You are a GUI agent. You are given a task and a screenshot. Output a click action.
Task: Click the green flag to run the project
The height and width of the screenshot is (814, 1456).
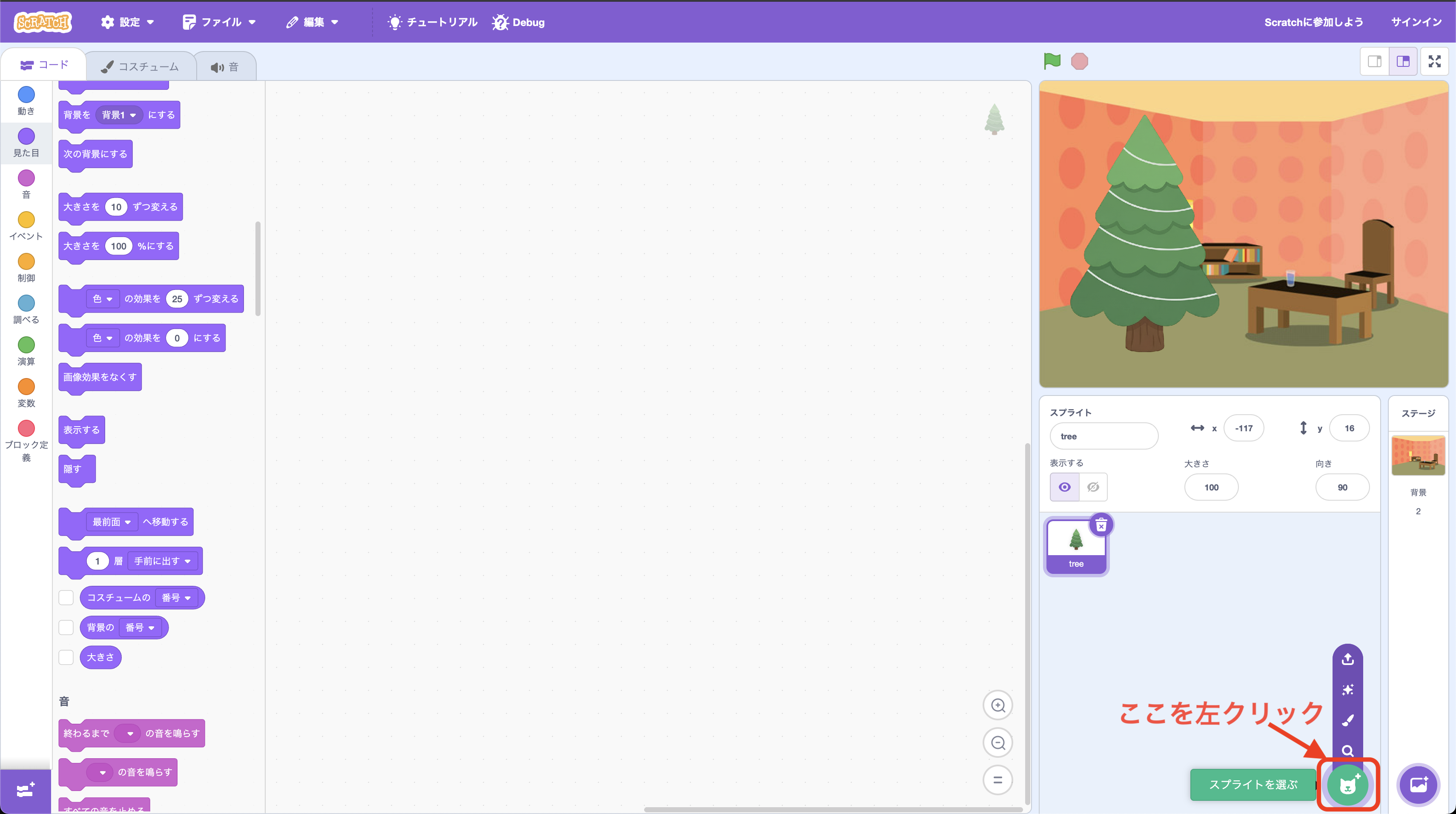point(1052,61)
